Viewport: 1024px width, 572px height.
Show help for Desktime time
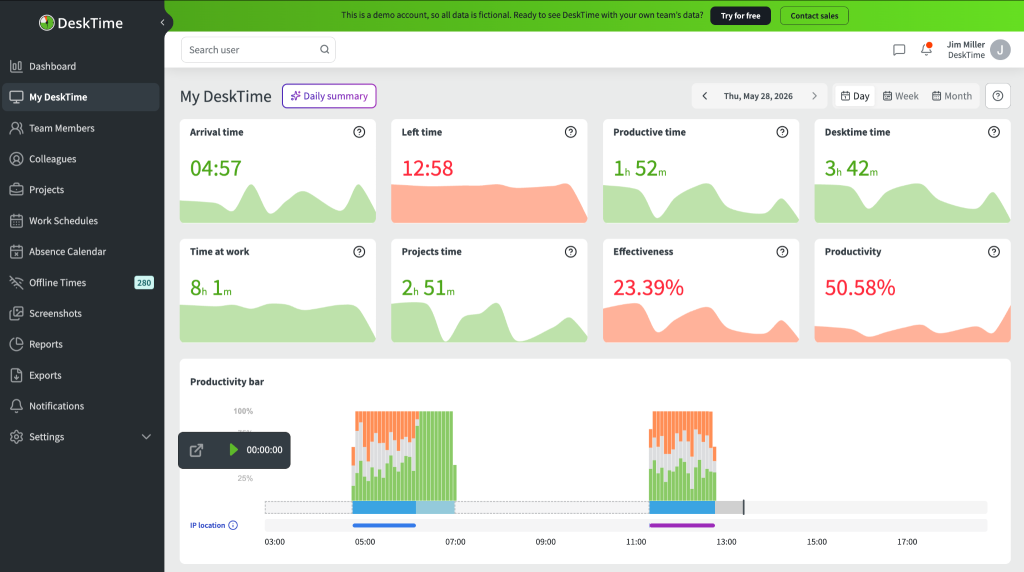point(994,132)
